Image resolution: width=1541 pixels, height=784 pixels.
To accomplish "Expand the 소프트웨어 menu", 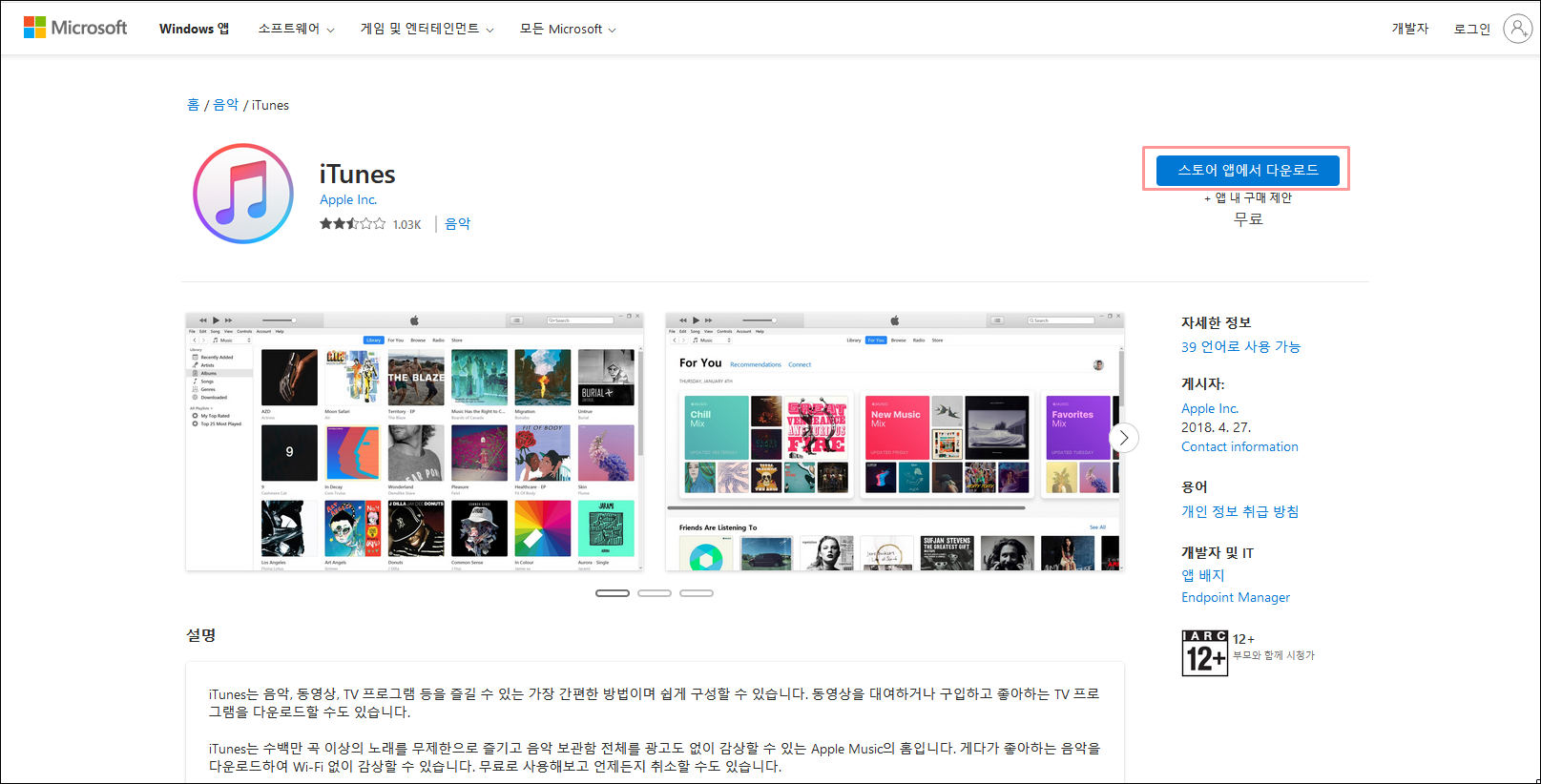I will click(296, 29).
